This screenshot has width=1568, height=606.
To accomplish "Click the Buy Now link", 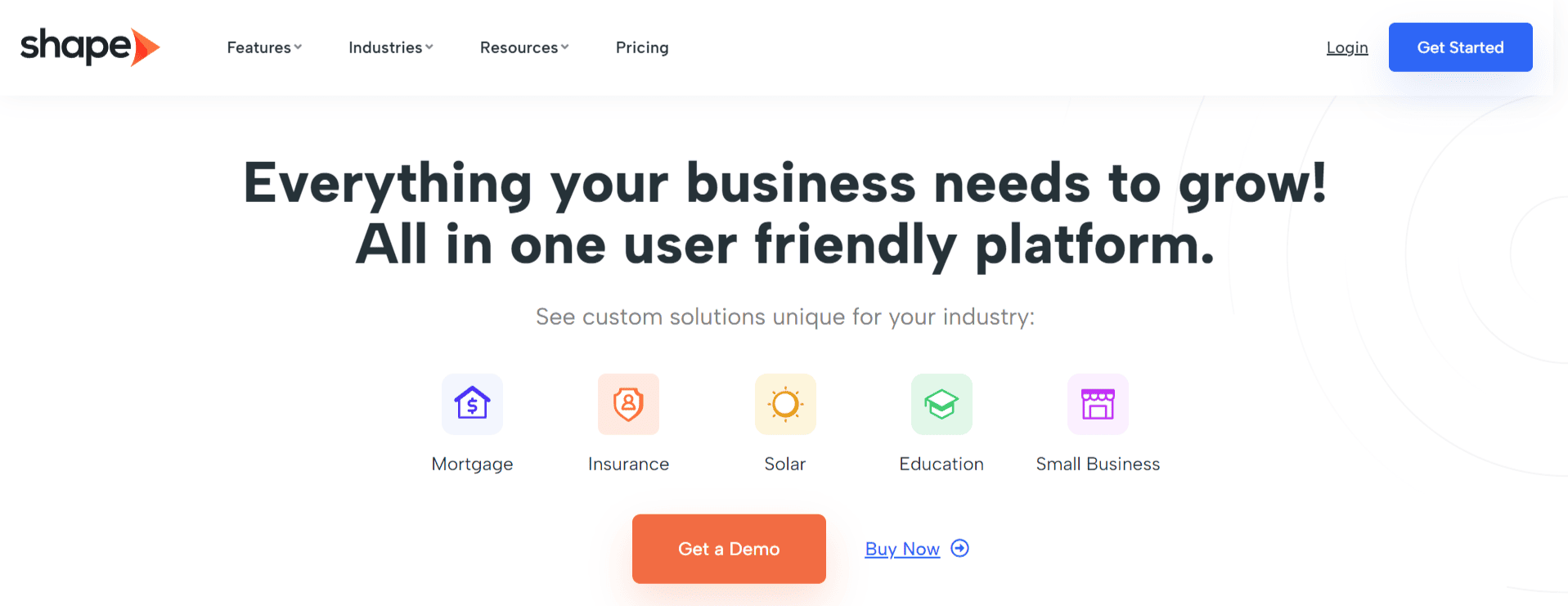I will pyautogui.click(x=902, y=549).
